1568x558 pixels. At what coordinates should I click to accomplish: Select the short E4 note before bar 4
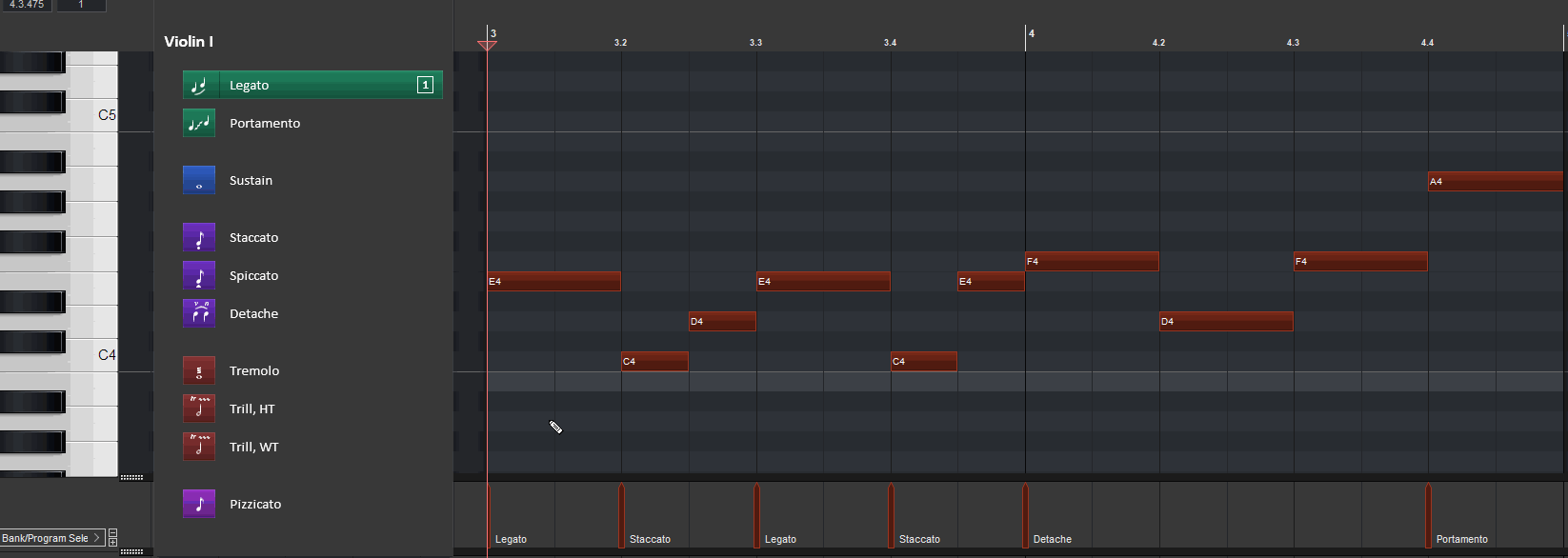991,281
